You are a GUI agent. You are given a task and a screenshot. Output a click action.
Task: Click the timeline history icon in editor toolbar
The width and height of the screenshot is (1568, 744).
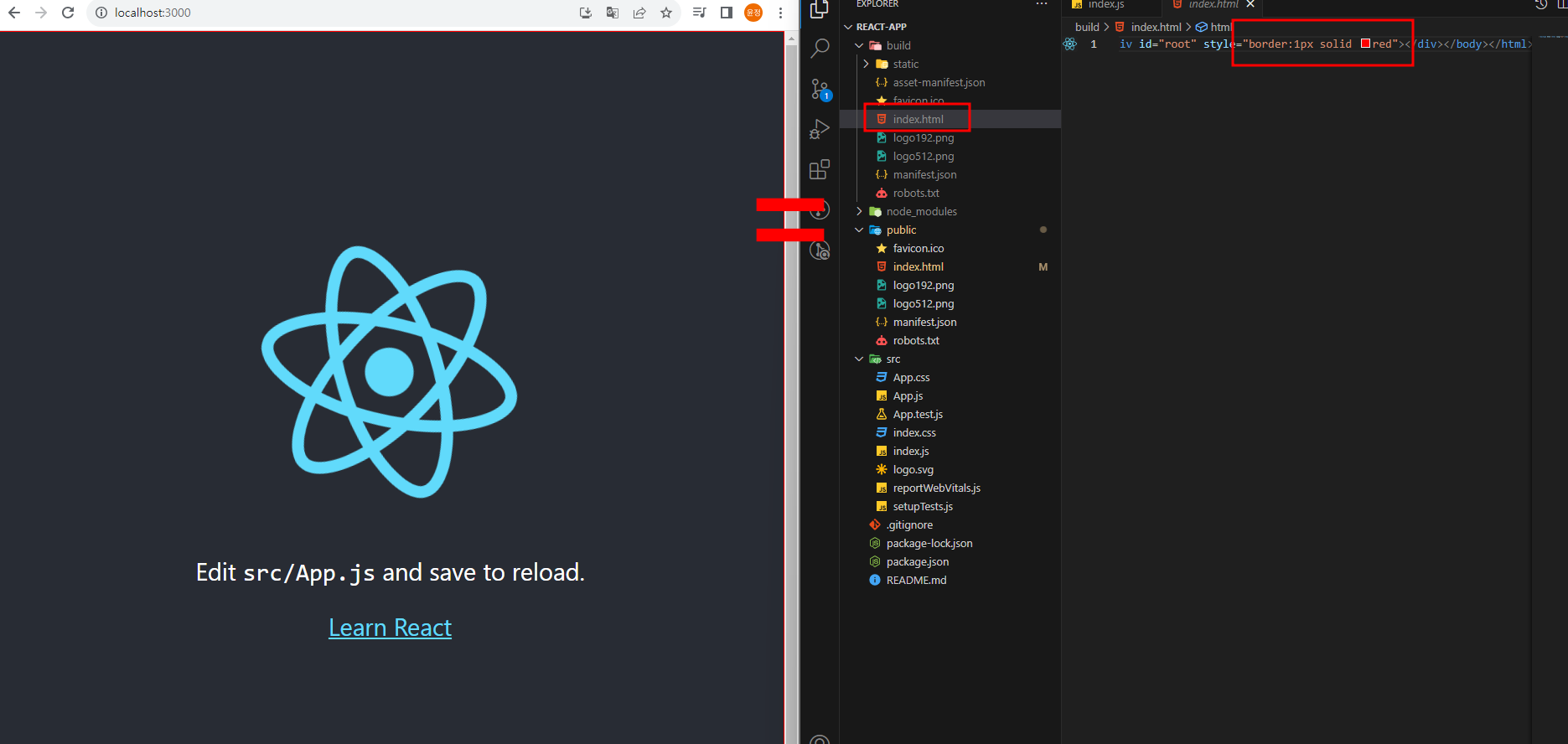[1541, 4]
